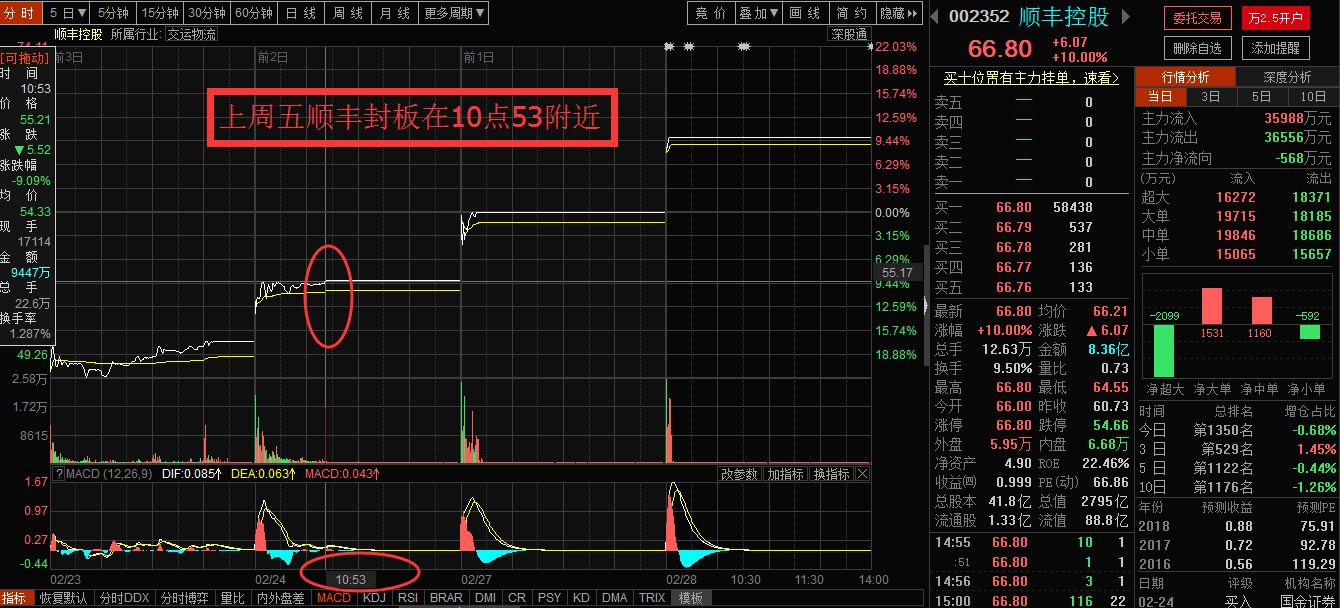Toggle the 简约 simple view
Image resolution: width=1340 pixels, height=608 pixels.
click(852, 13)
